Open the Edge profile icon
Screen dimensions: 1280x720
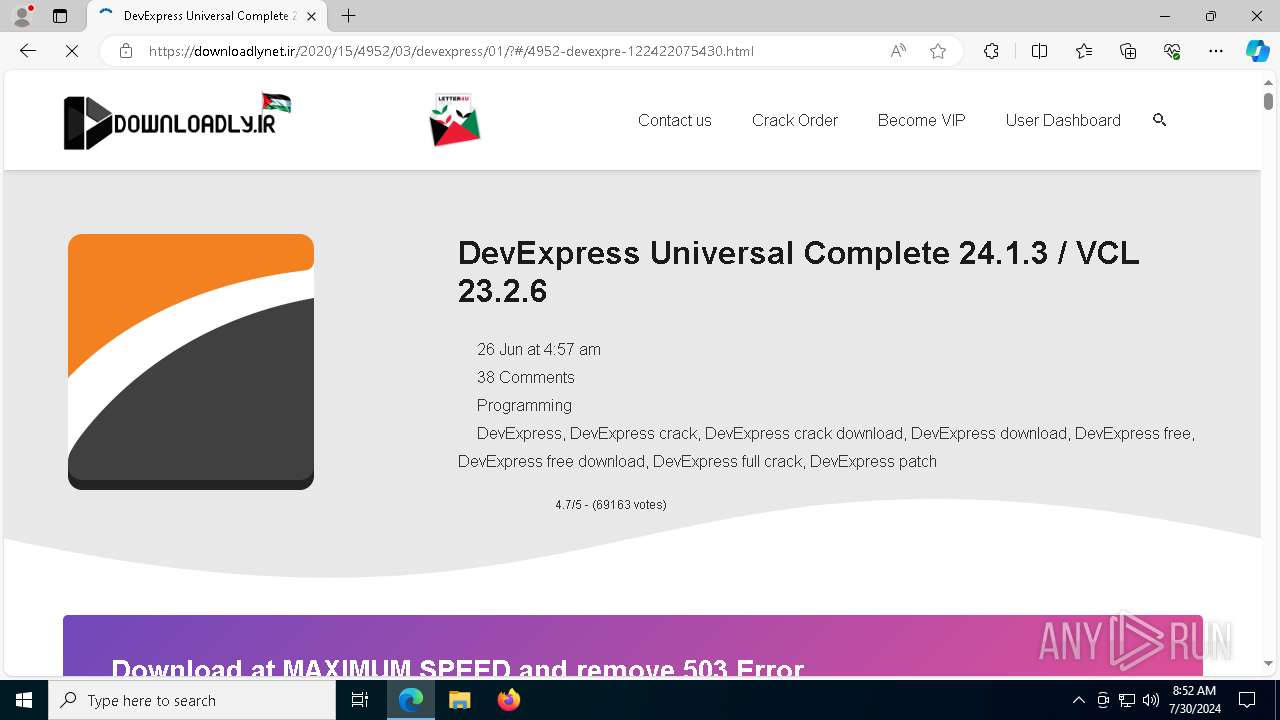coord(22,16)
